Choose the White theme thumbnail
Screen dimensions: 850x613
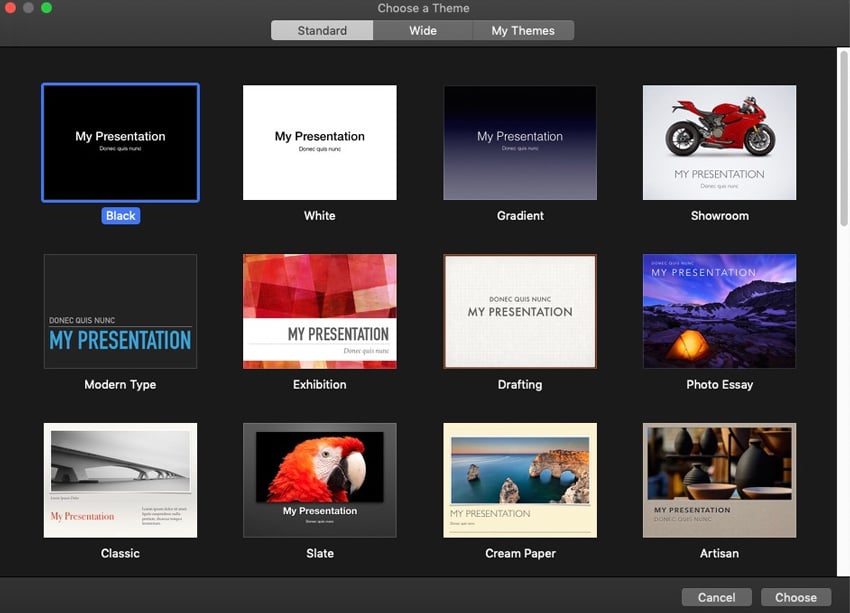coord(320,142)
